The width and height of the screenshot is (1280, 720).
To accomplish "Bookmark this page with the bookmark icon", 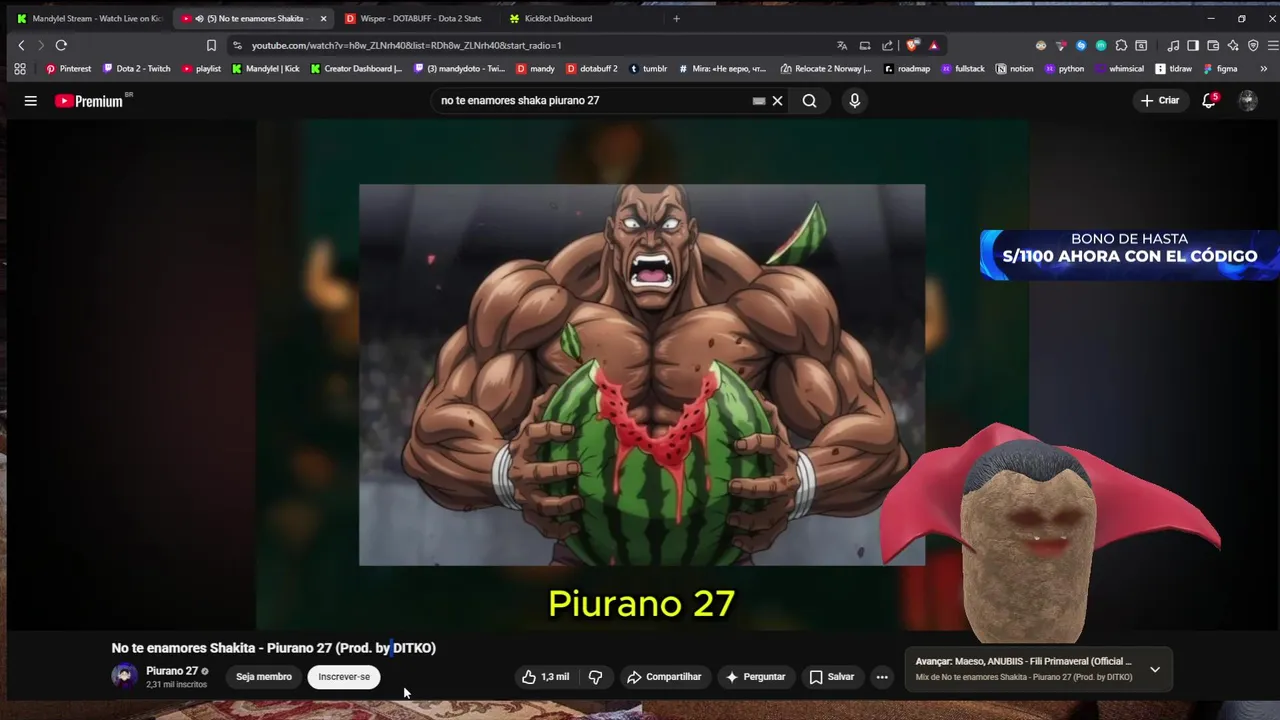I will 211,45.
